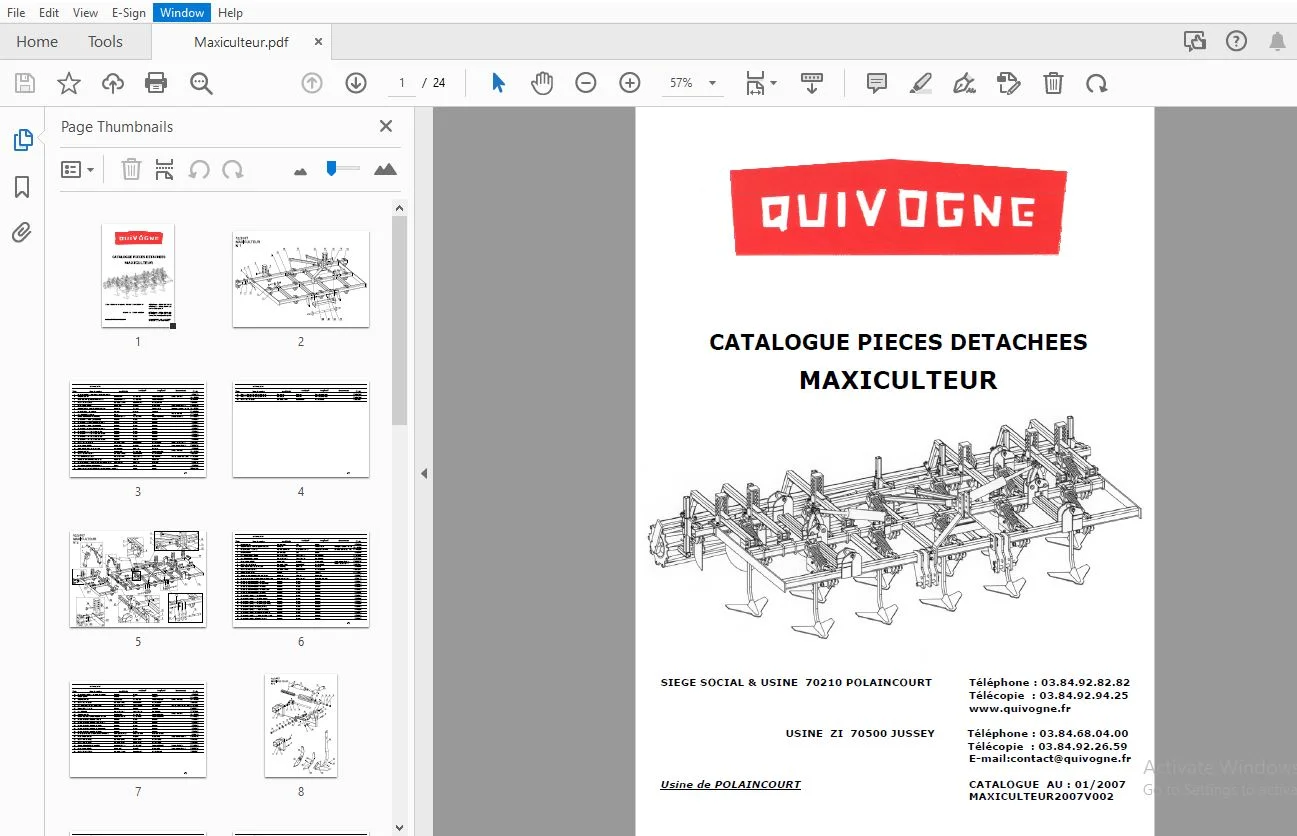1297x836 pixels.
Task: Add the document to starred with the star icon
Action: click(x=68, y=83)
